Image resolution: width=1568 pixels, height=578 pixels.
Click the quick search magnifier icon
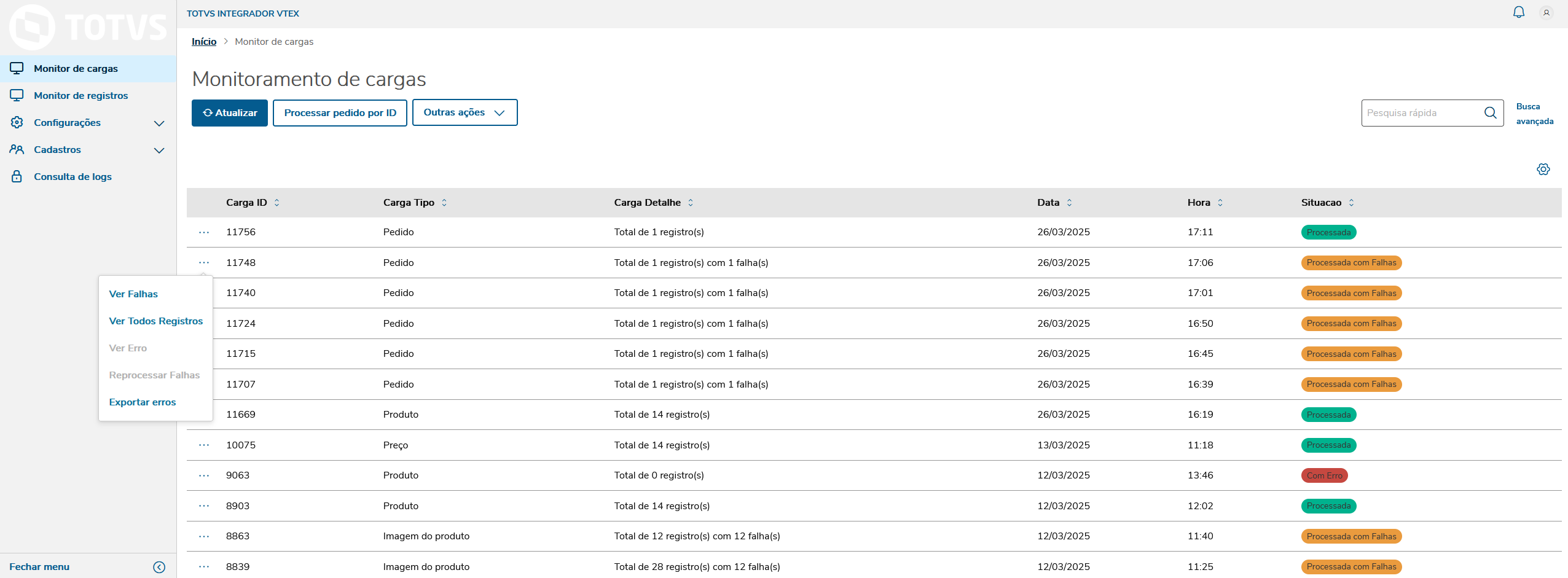pos(1491,113)
